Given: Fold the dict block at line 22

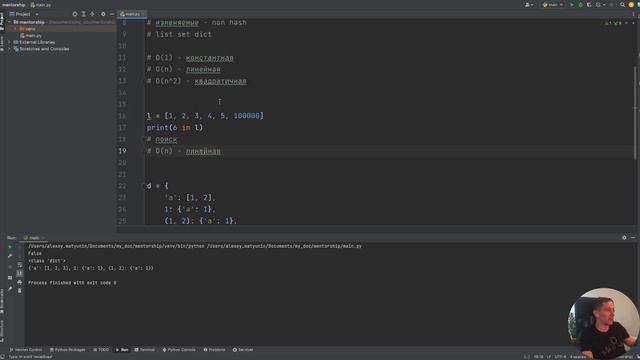Looking at the screenshot, I should 144,186.
